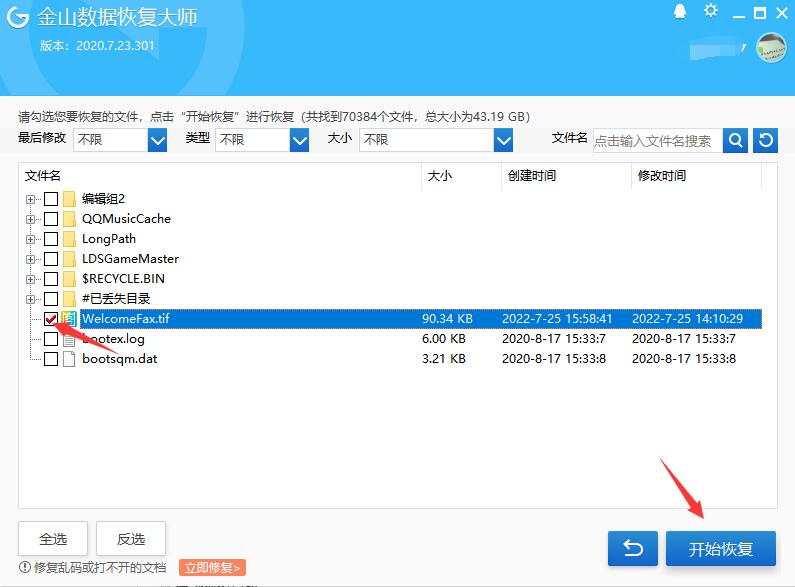Uncheck the WelcomeFax.tif checkbox

[51, 319]
